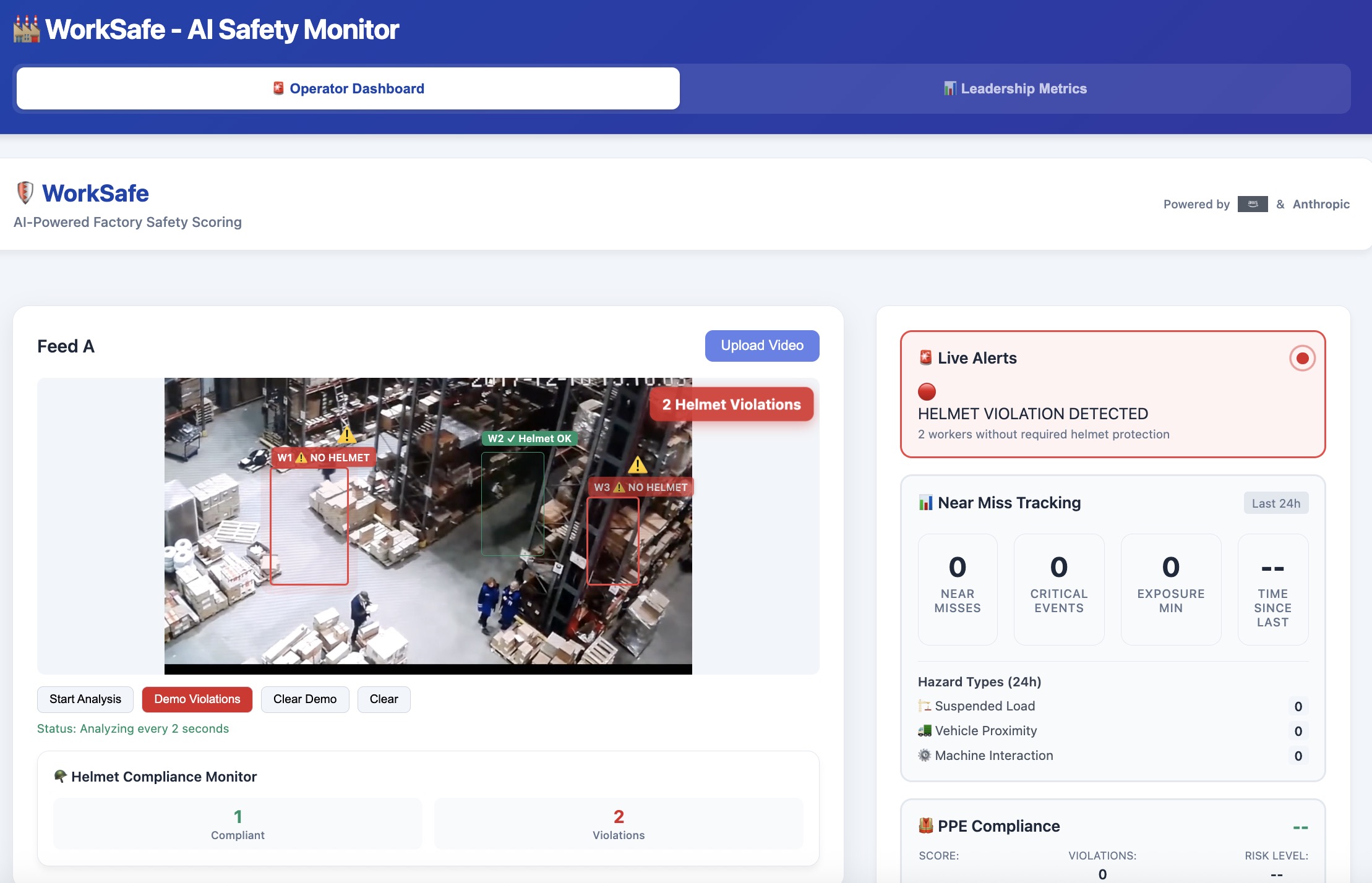Open the Operator Dashboard tab

click(348, 88)
